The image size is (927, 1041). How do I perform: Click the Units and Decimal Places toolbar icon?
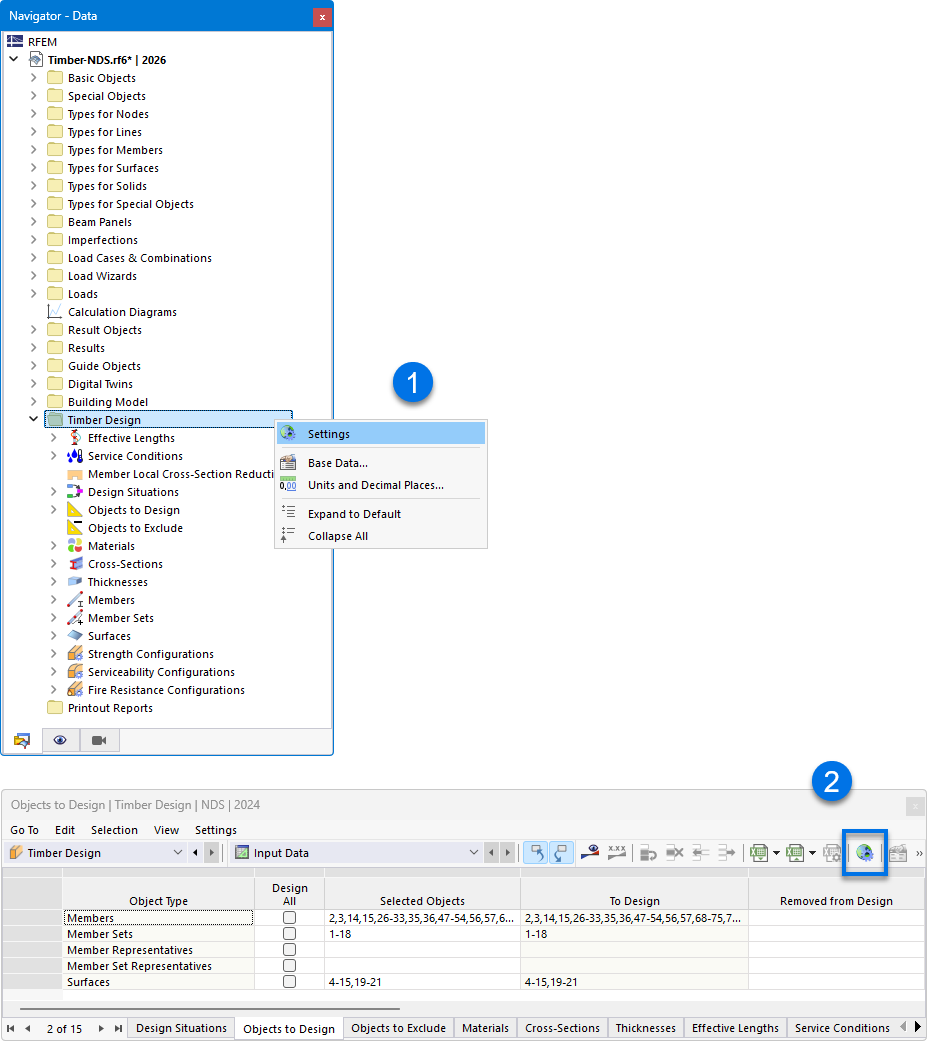tap(616, 852)
